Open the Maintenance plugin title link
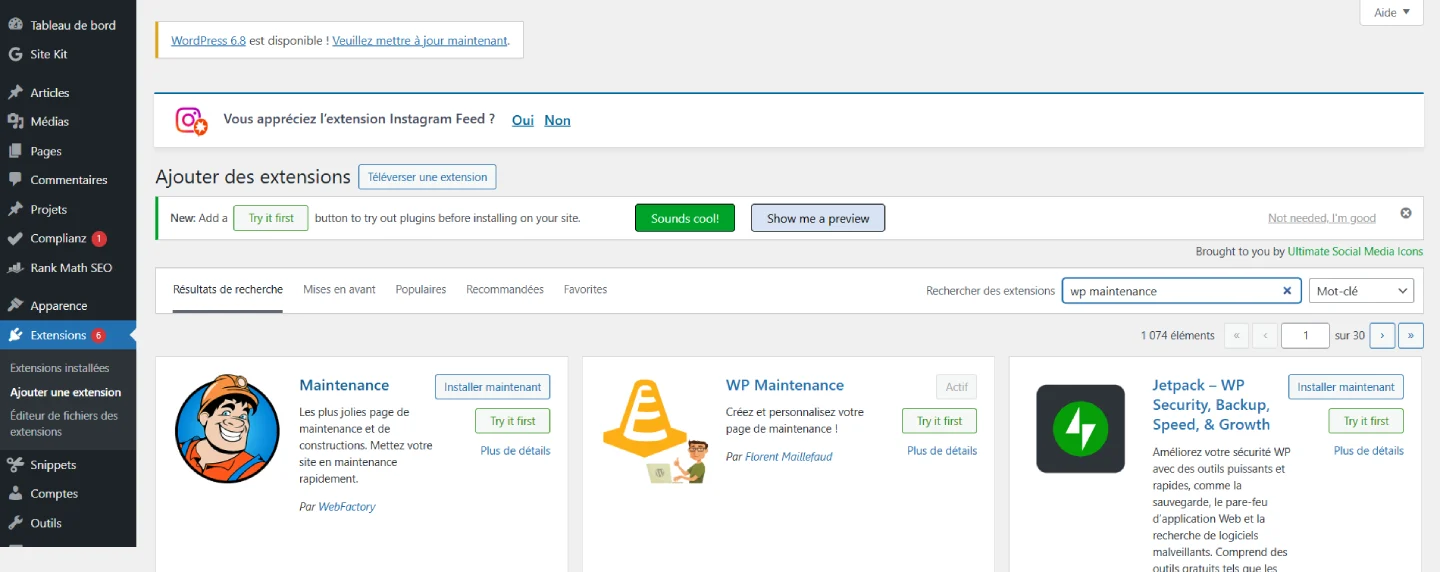 point(344,385)
